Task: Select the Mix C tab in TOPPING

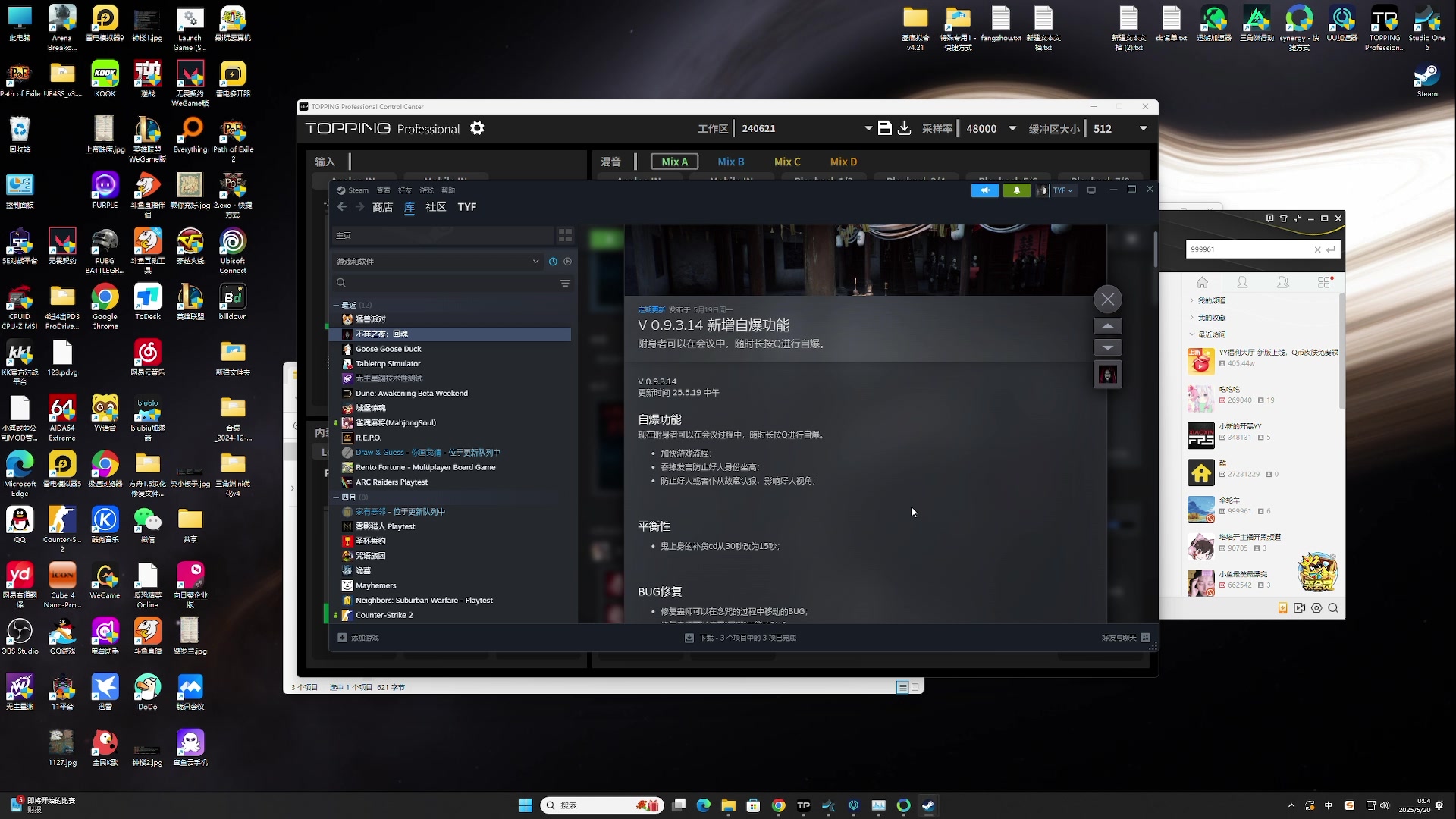Action: pos(787,162)
